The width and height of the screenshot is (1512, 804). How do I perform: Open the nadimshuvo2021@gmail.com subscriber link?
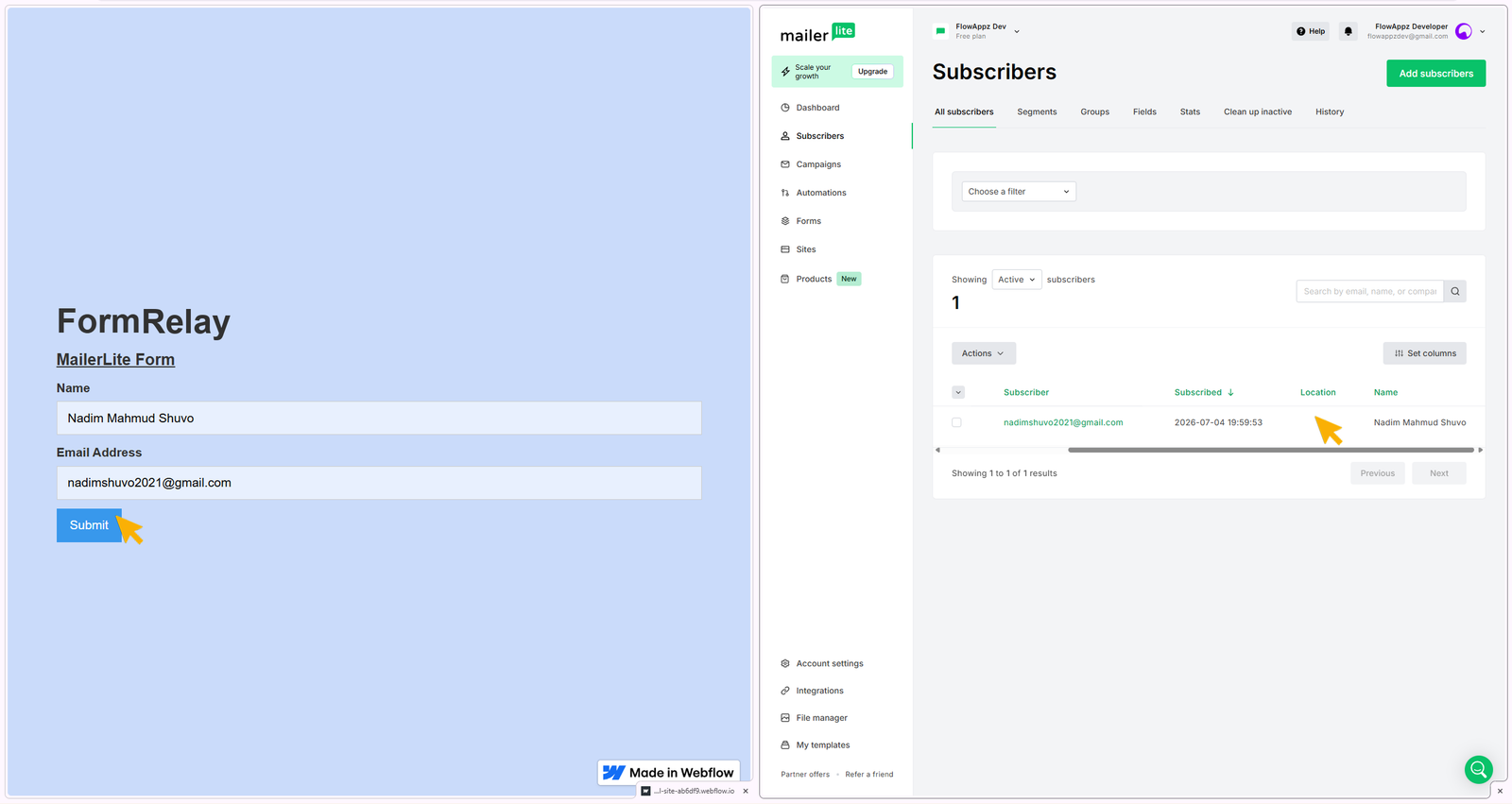point(1063,422)
